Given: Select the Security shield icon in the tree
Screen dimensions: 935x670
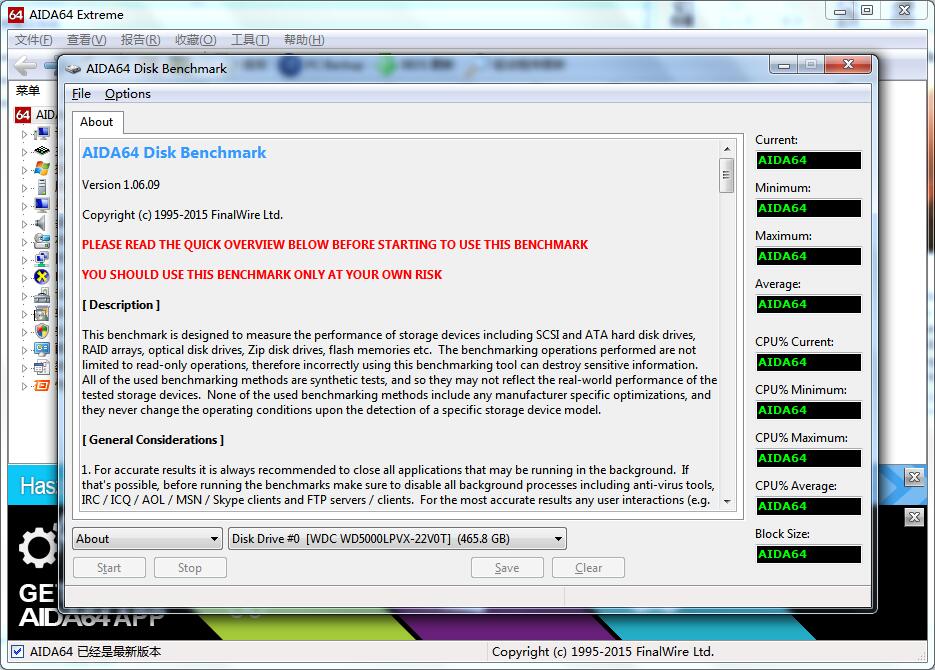Looking at the screenshot, I should click(41, 330).
